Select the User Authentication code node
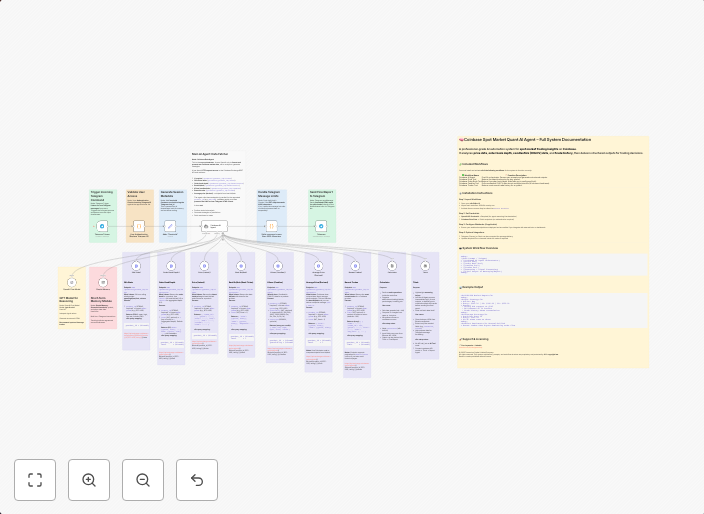 139,226
